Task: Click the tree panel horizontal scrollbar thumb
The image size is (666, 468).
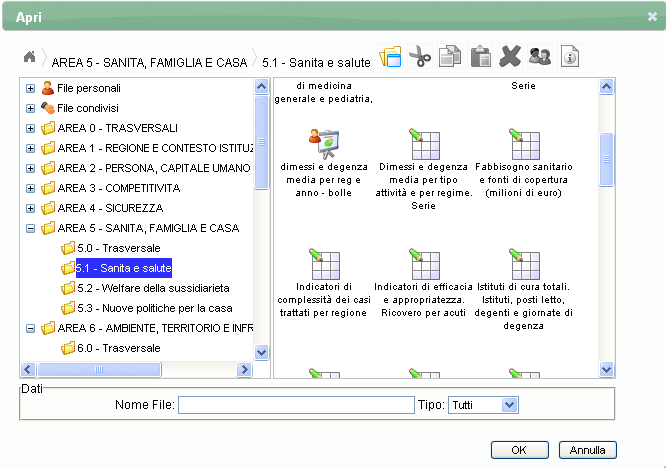Action: pyautogui.click(x=99, y=369)
